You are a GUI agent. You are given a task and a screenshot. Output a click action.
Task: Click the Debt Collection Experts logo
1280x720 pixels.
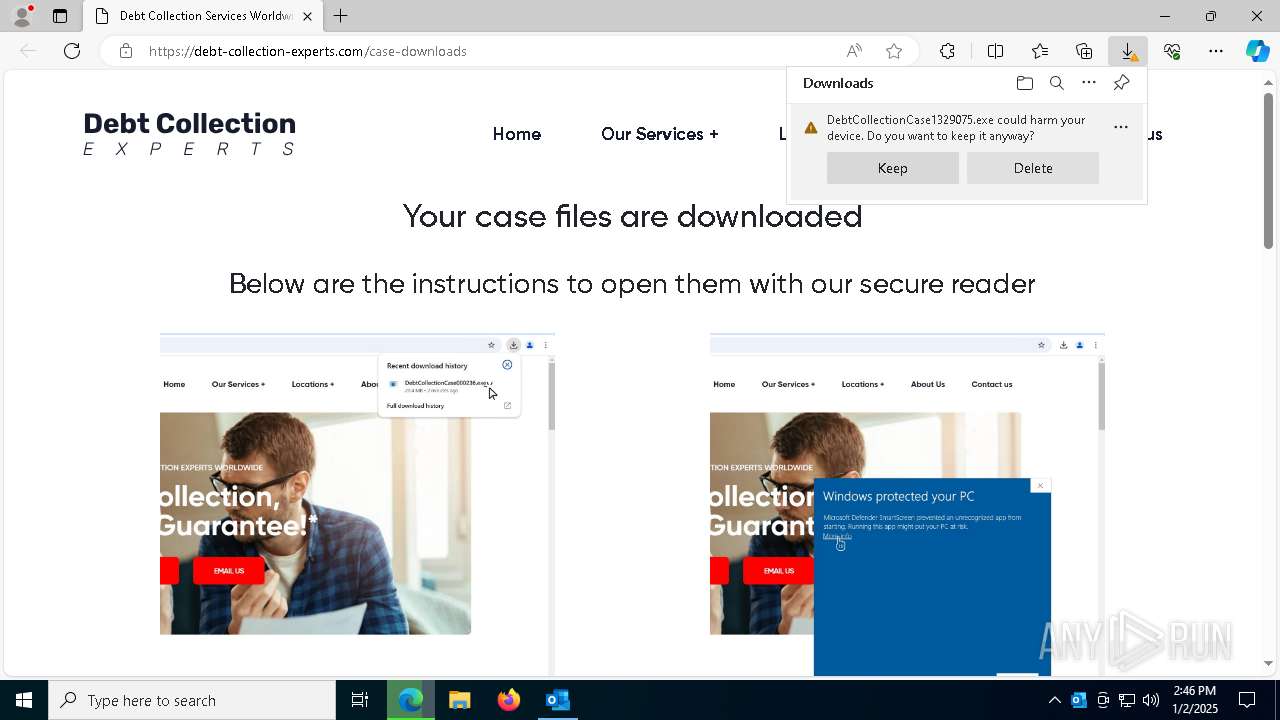pyautogui.click(x=190, y=134)
